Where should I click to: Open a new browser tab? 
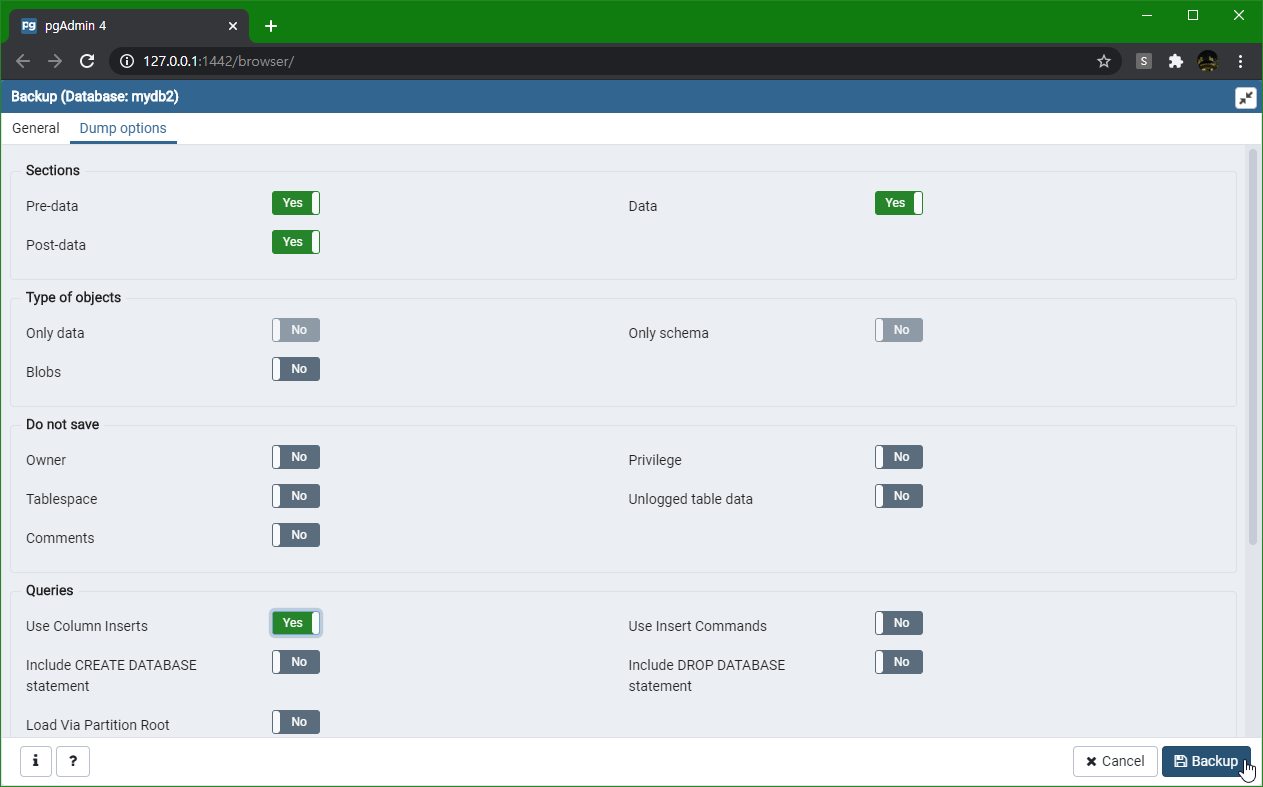pos(271,26)
